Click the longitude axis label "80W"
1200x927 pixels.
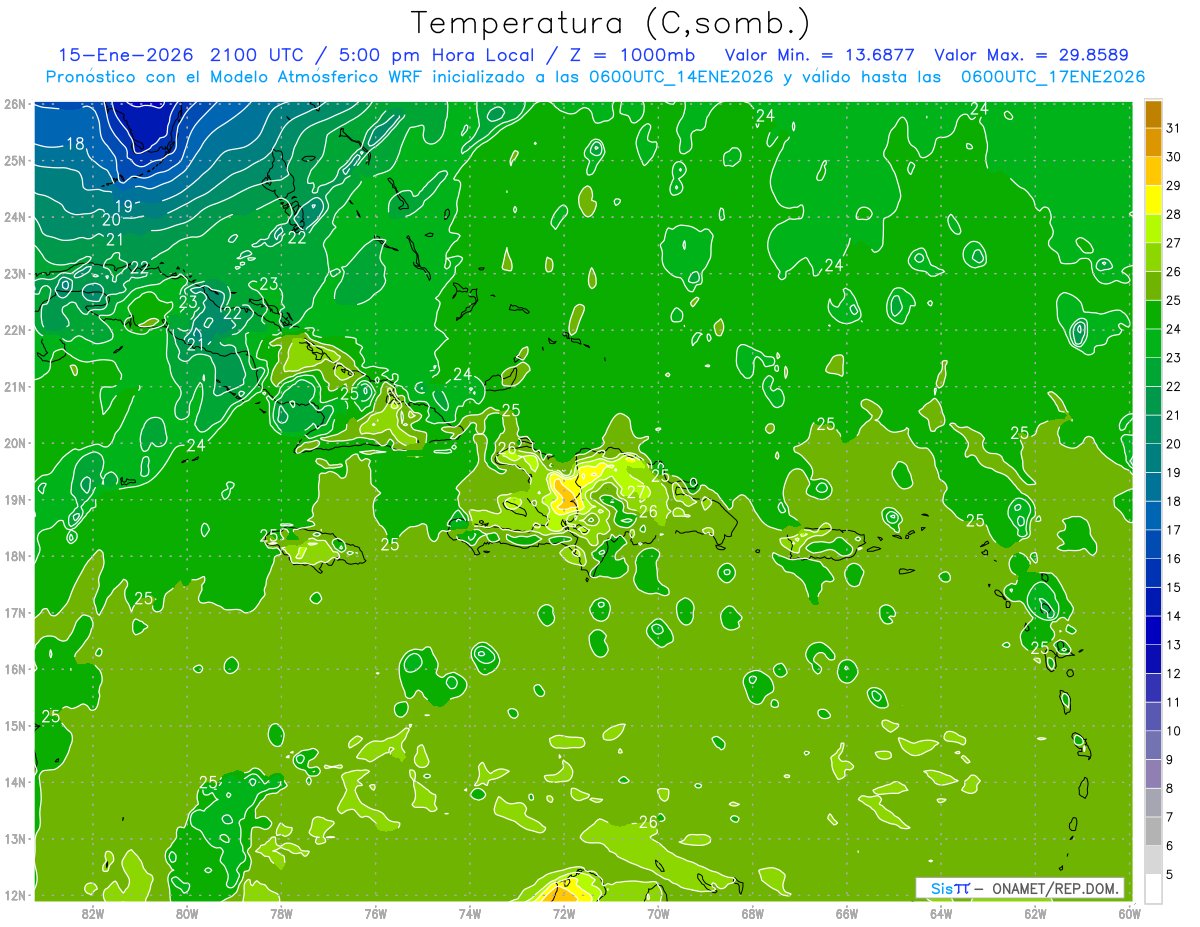click(x=187, y=913)
